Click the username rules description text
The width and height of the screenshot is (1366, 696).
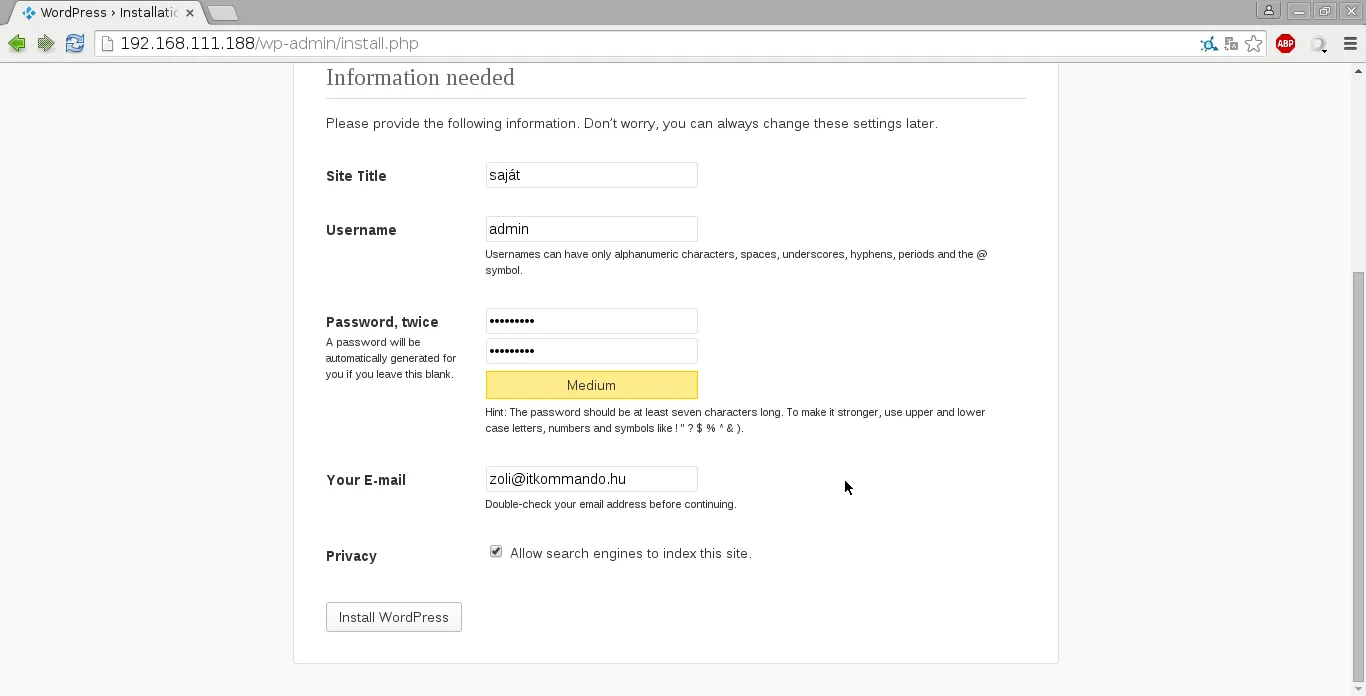pyautogui.click(x=736, y=262)
